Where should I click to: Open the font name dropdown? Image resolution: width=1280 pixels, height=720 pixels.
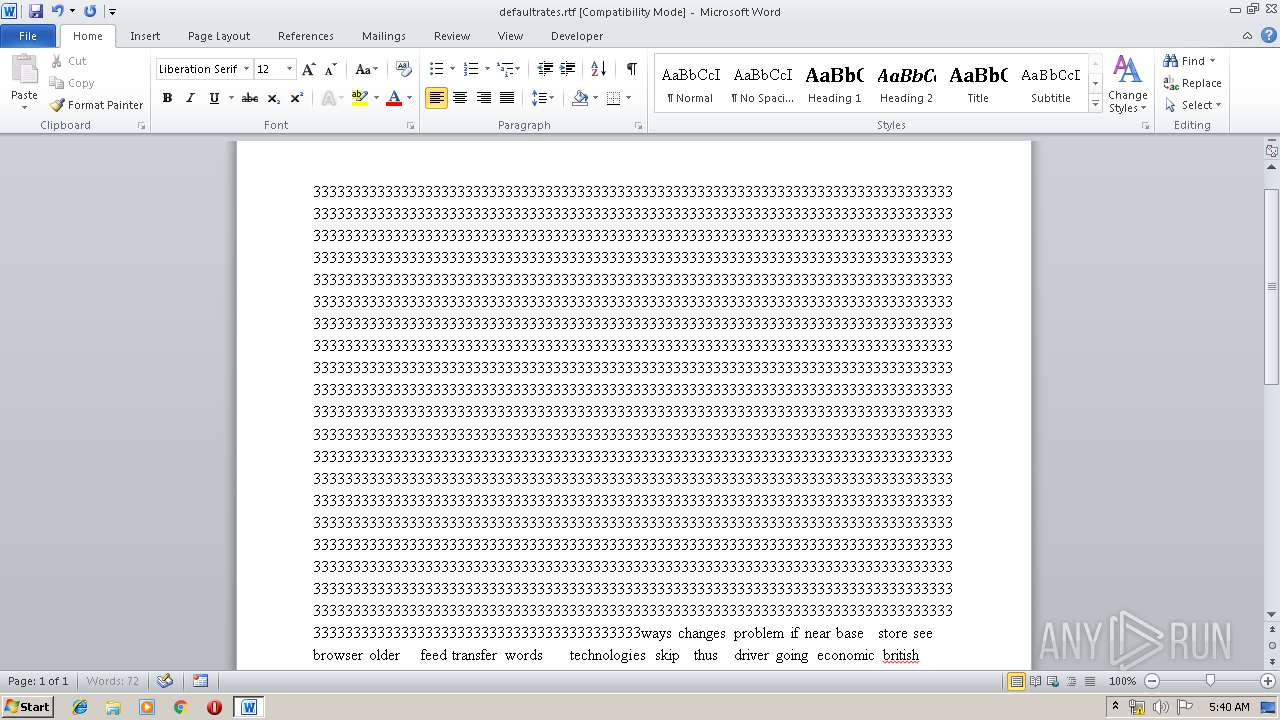(x=246, y=69)
